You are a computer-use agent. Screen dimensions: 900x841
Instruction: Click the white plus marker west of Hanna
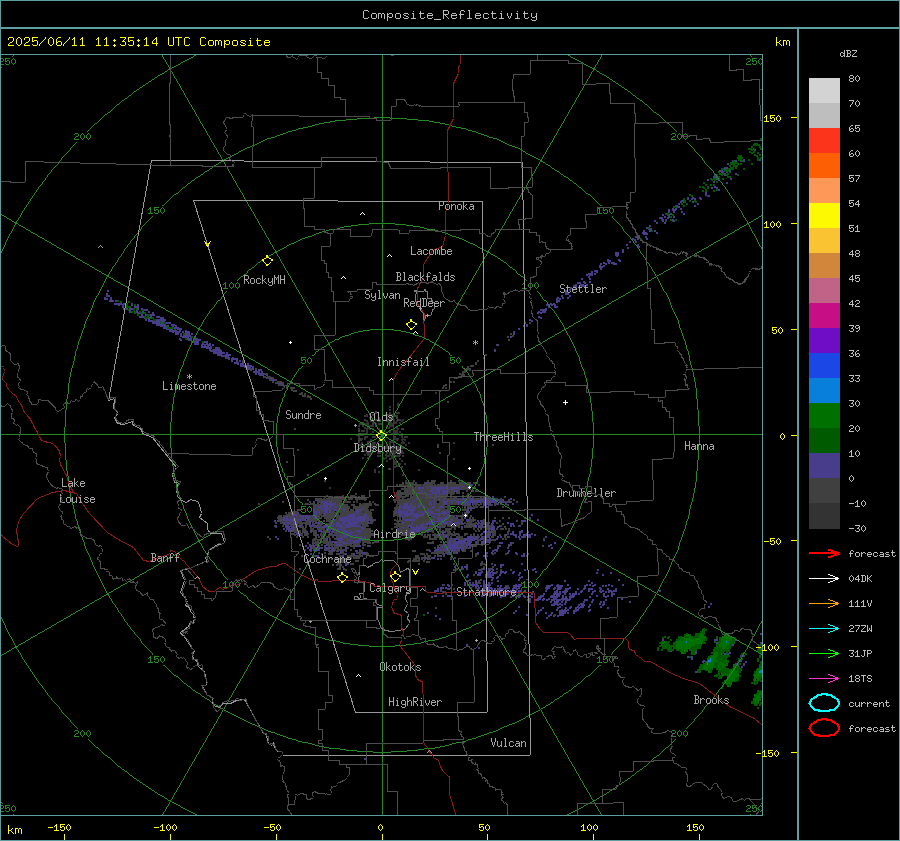pos(565,402)
